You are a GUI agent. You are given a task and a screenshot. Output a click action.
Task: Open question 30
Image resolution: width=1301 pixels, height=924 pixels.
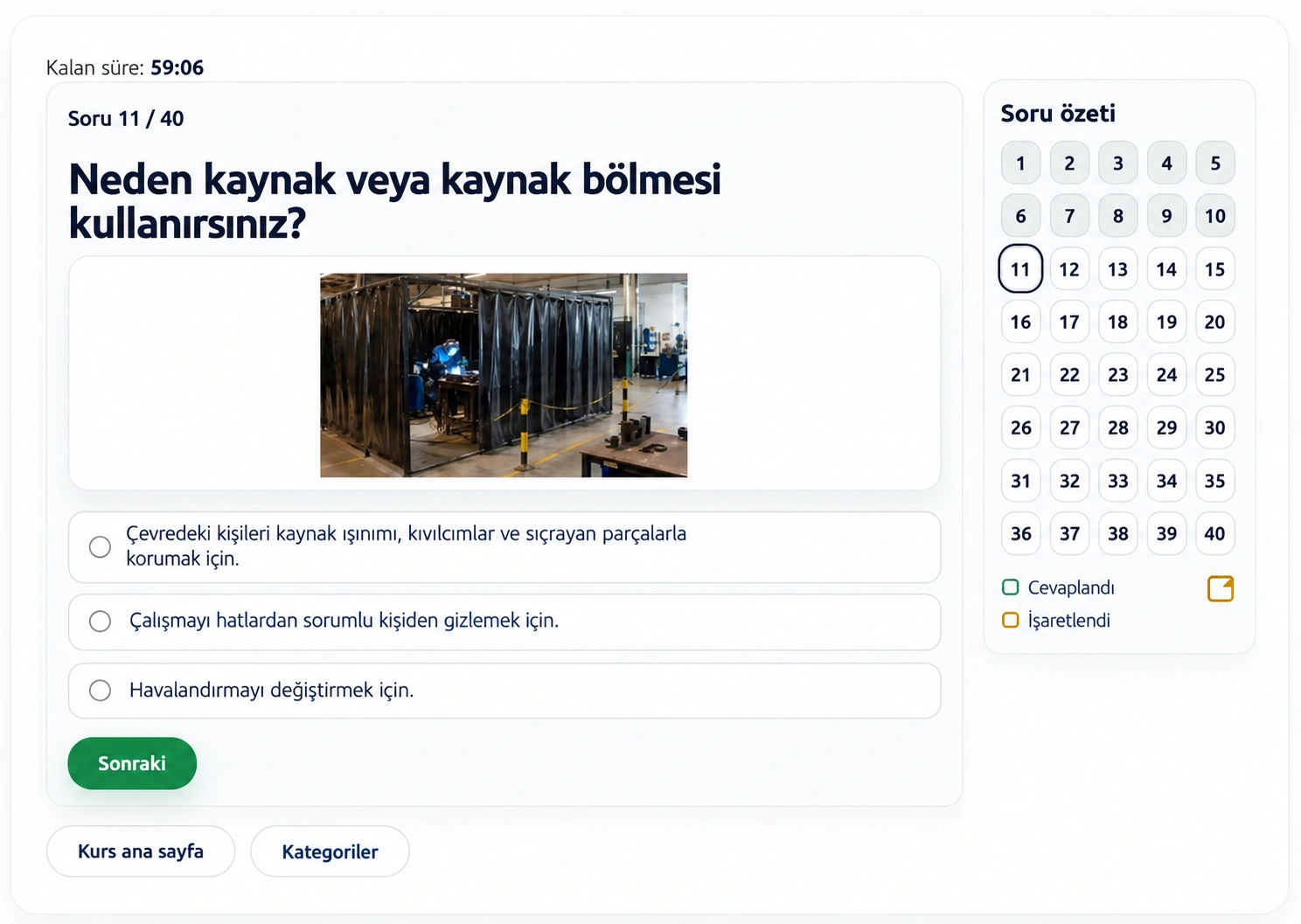pyautogui.click(x=1215, y=427)
